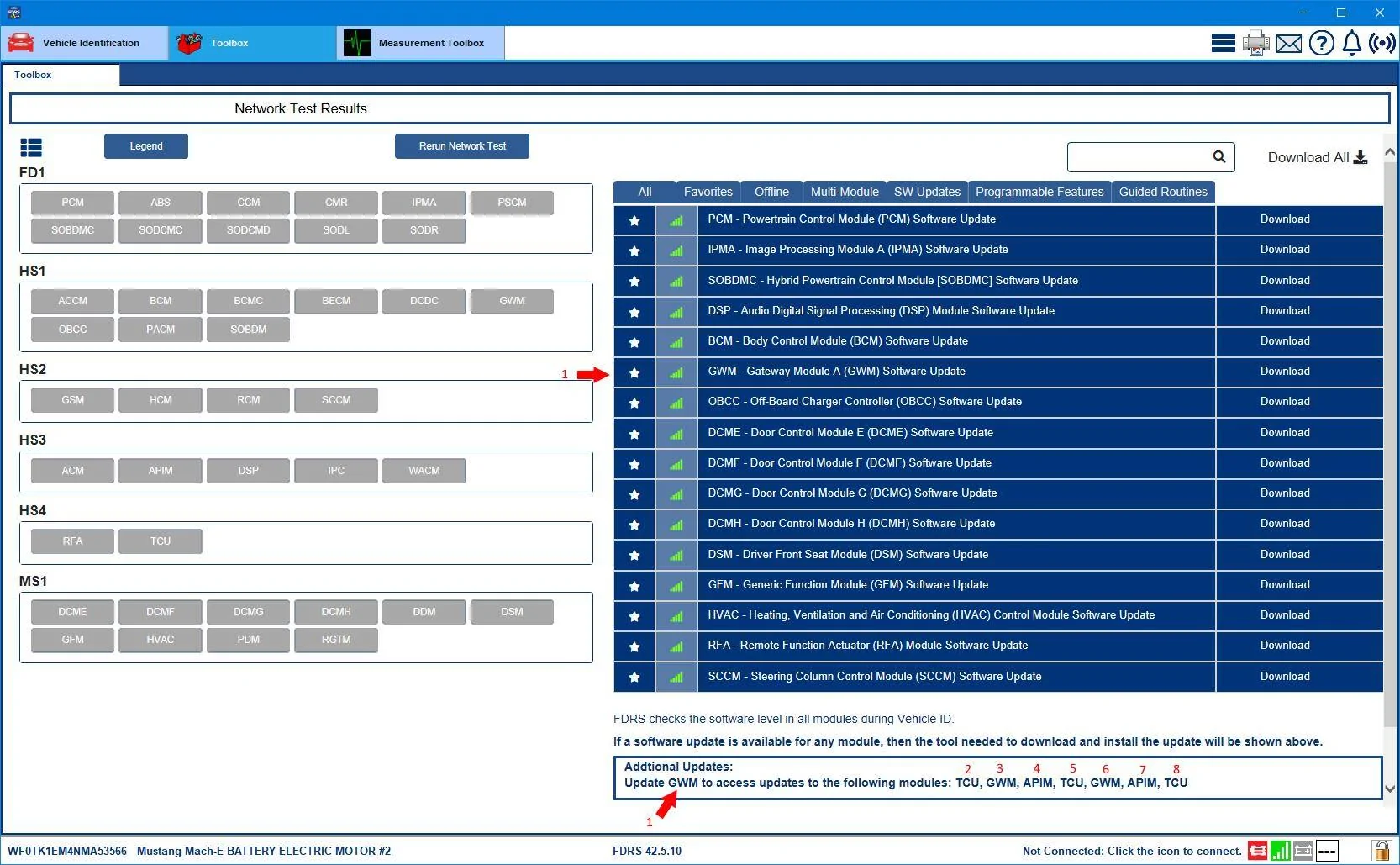
Task: Select the Favorites filter tab
Action: [x=708, y=192]
